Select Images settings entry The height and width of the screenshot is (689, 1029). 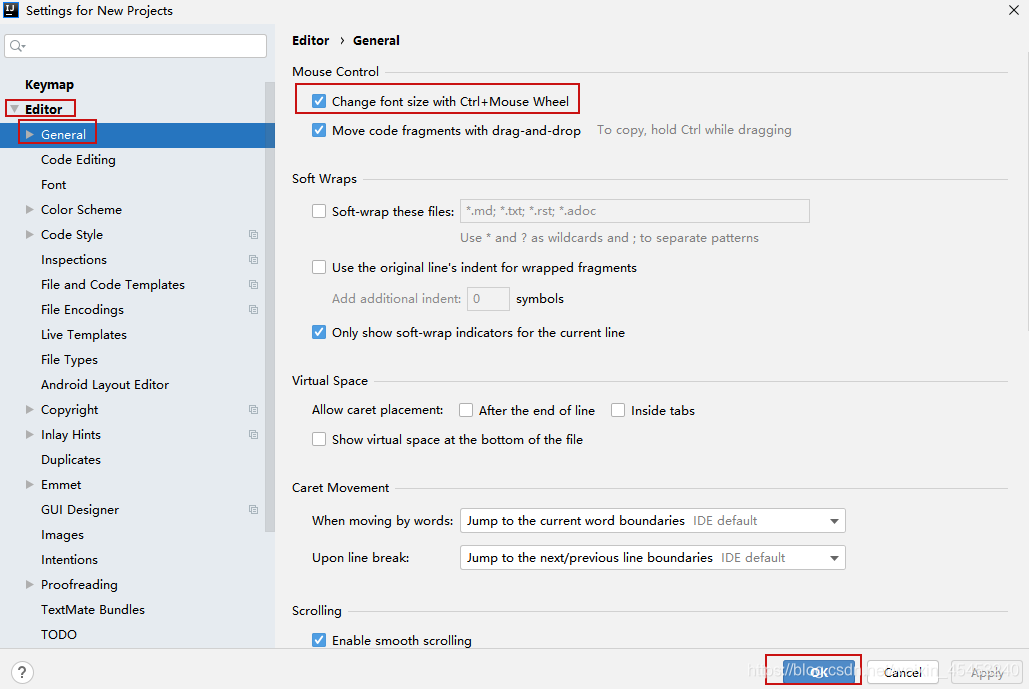[x=62, y=535]
